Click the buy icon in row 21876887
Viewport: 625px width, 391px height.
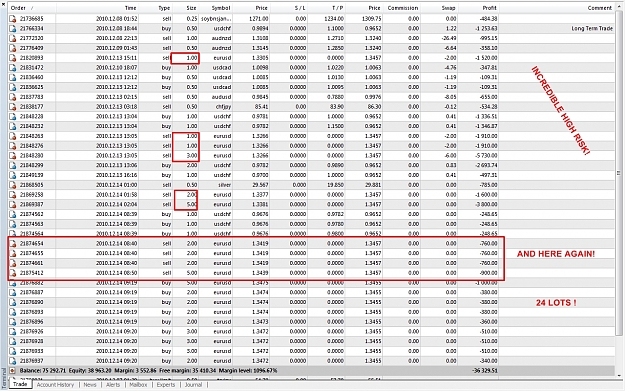(13, 293)
